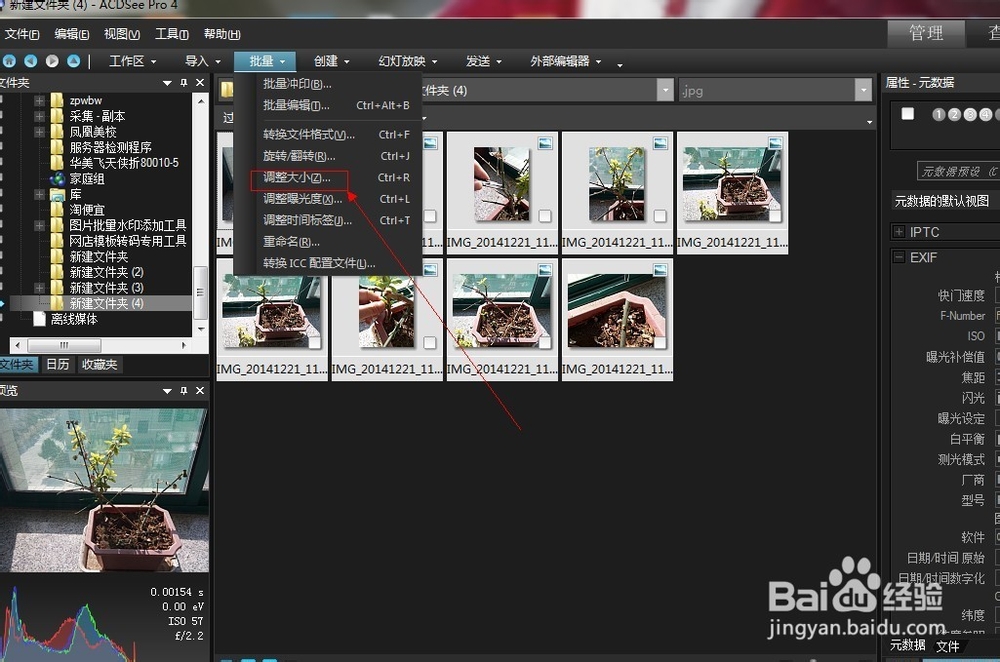Set rating 1 in the properties panel

click(x=939, y=114)
